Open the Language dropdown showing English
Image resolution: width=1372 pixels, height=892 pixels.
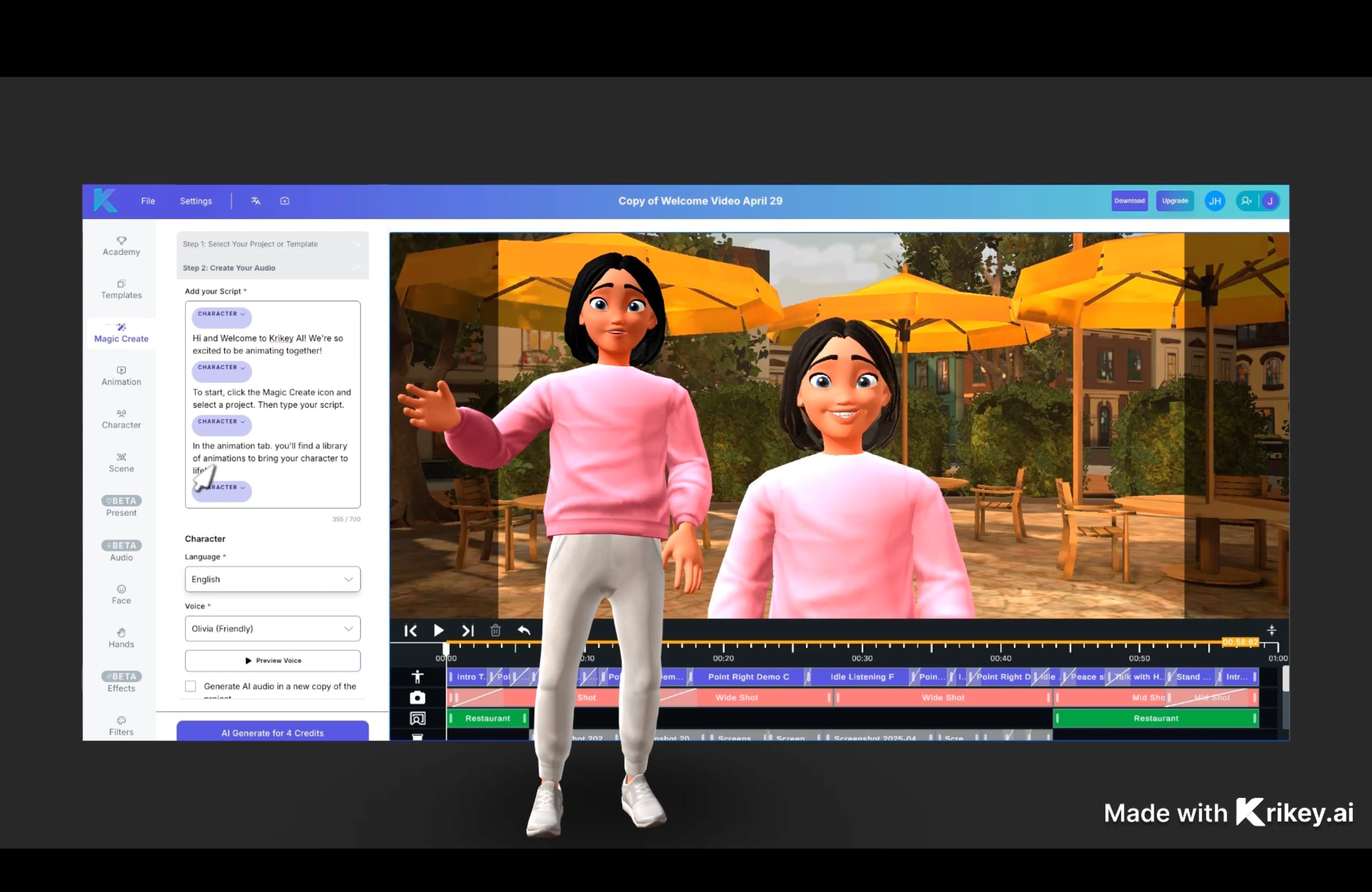pos(272,579)
